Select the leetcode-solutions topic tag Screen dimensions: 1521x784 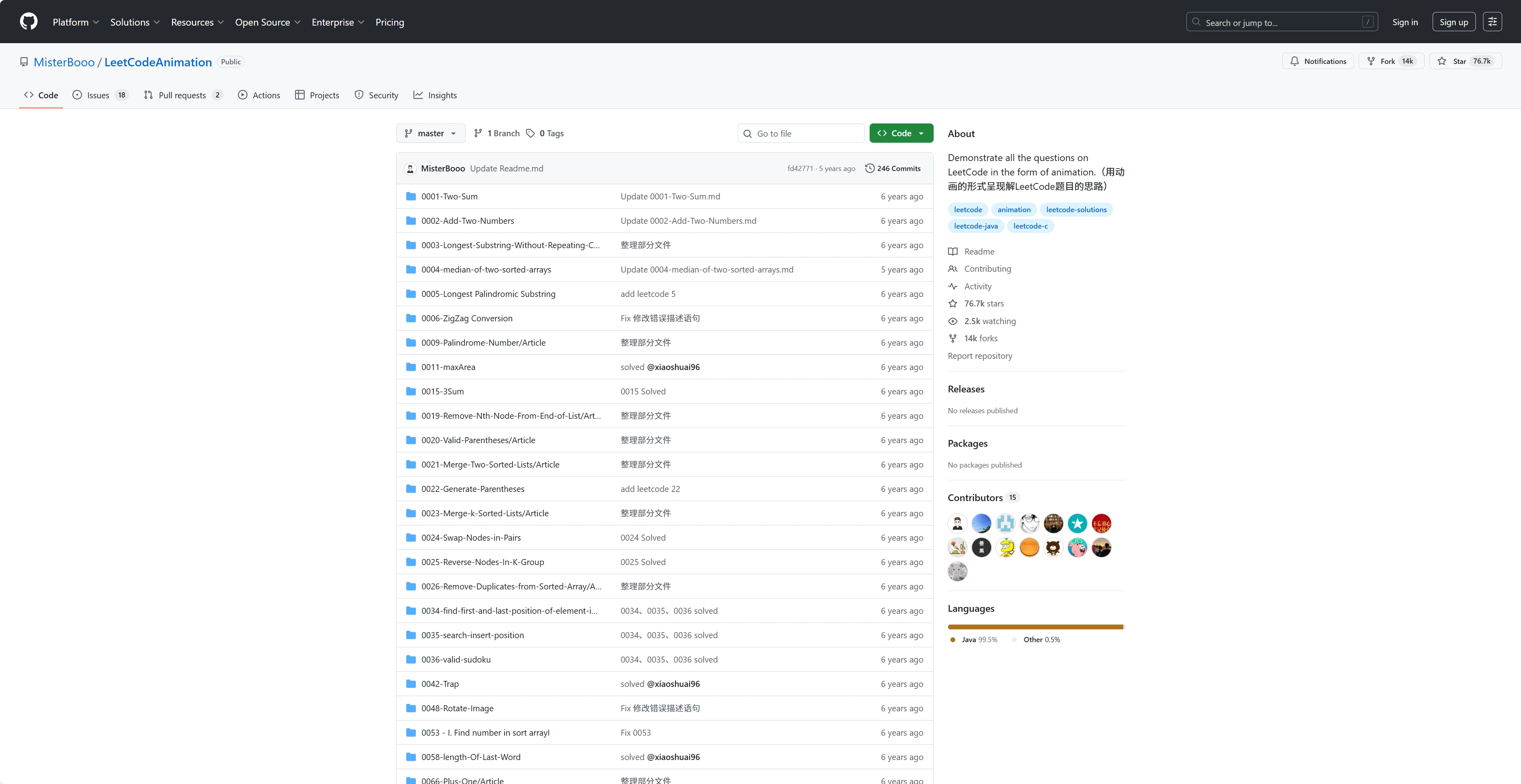pos(1076,209)
